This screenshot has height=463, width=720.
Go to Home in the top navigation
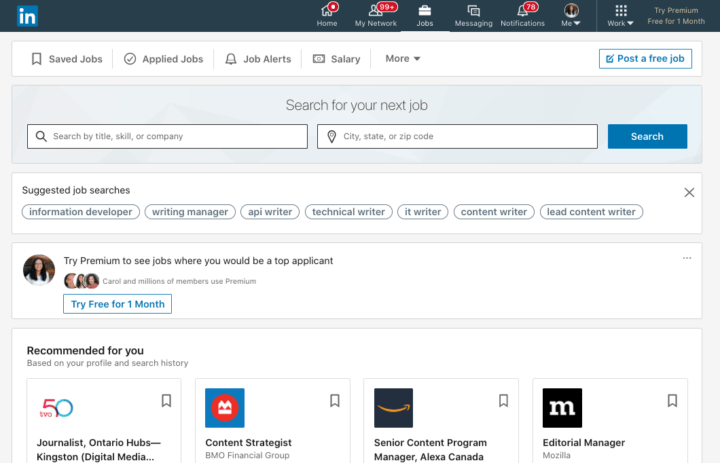pyautogui.click(x=327, y=15)
